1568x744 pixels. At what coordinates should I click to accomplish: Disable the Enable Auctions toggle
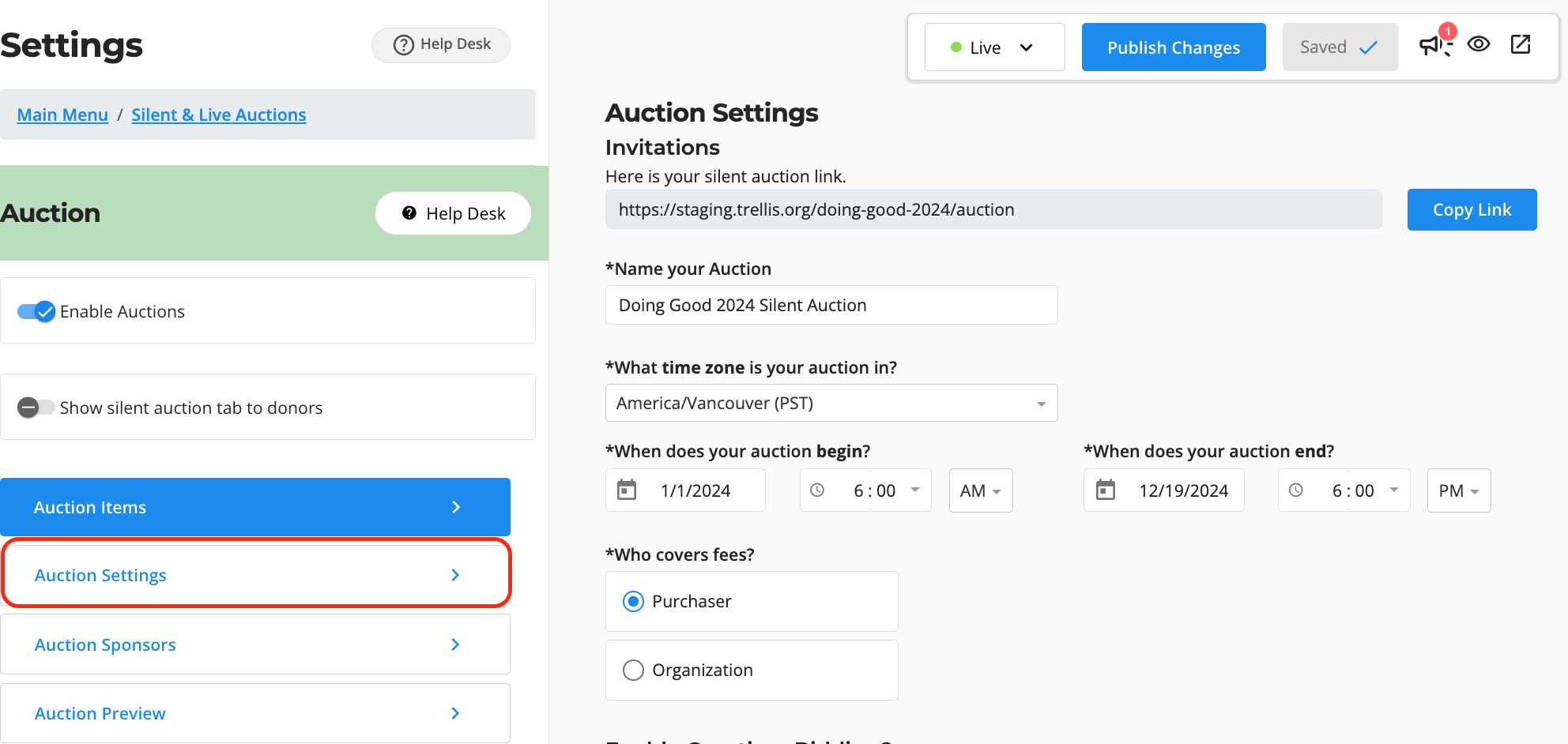pos(36,311)
